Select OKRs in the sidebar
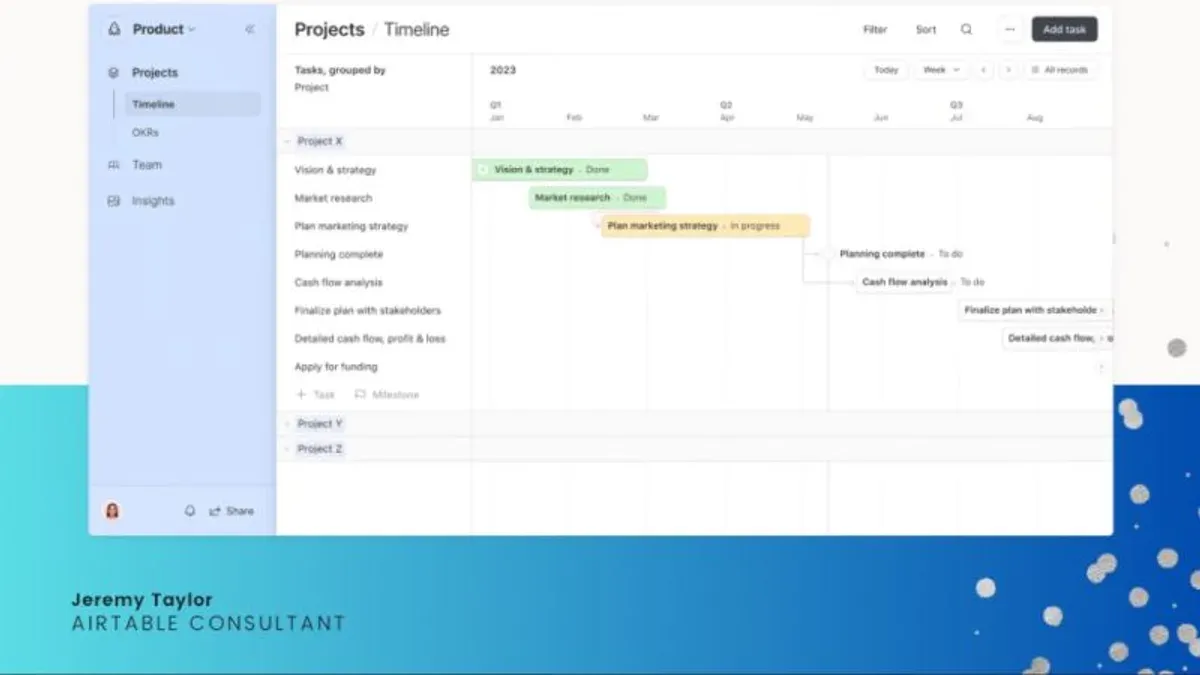 coord(145,132)
